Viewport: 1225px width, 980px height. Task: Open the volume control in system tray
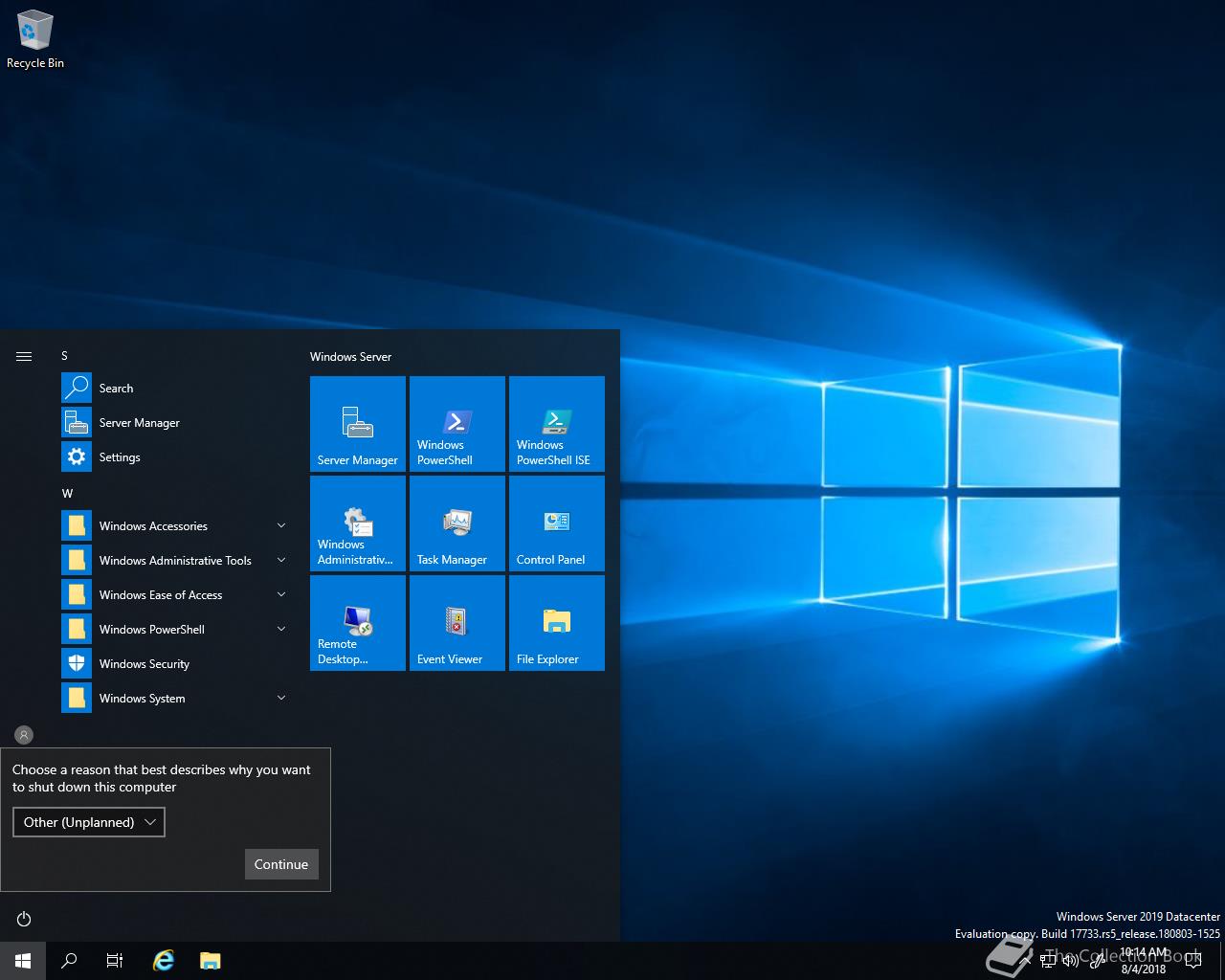(1071, 961)
